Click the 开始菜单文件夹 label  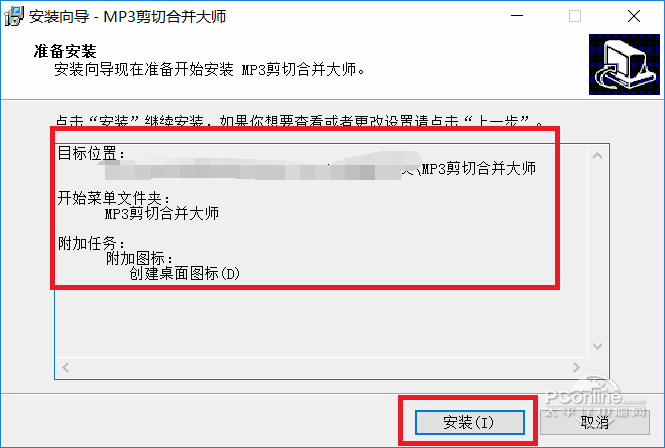click(x=114, y=198)
